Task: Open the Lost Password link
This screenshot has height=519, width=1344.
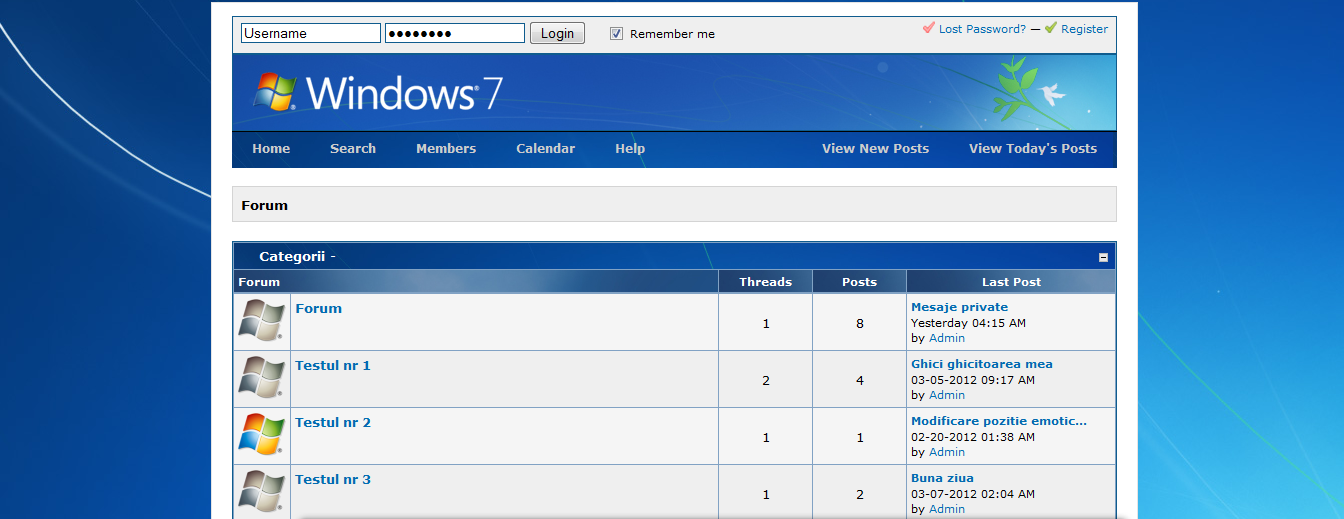Action: (982, 29)
